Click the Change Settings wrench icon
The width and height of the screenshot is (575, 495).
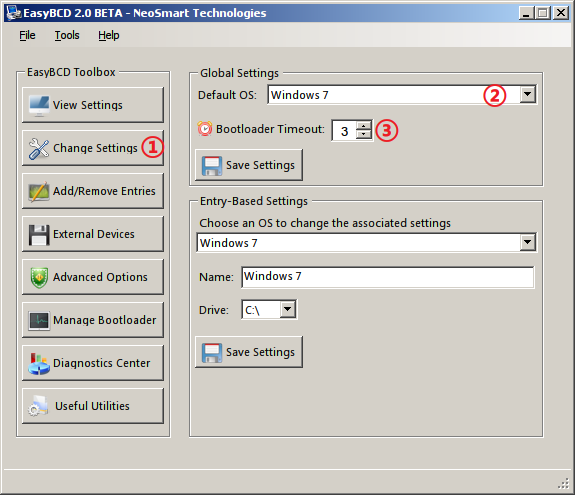[x=39, y=148]
